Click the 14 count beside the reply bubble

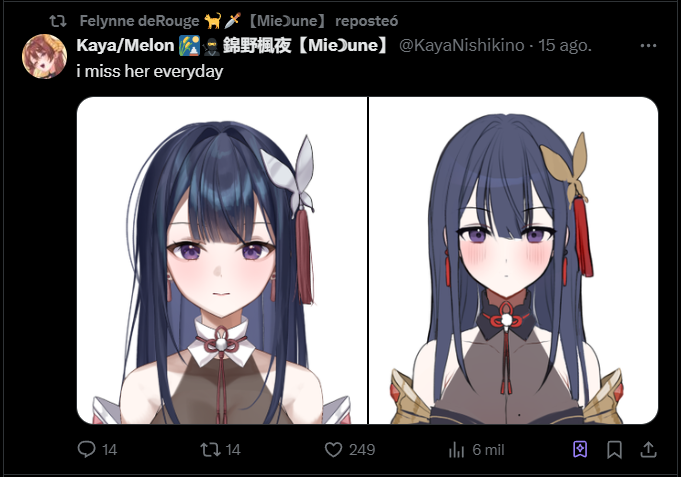click(x=109, y=450)
